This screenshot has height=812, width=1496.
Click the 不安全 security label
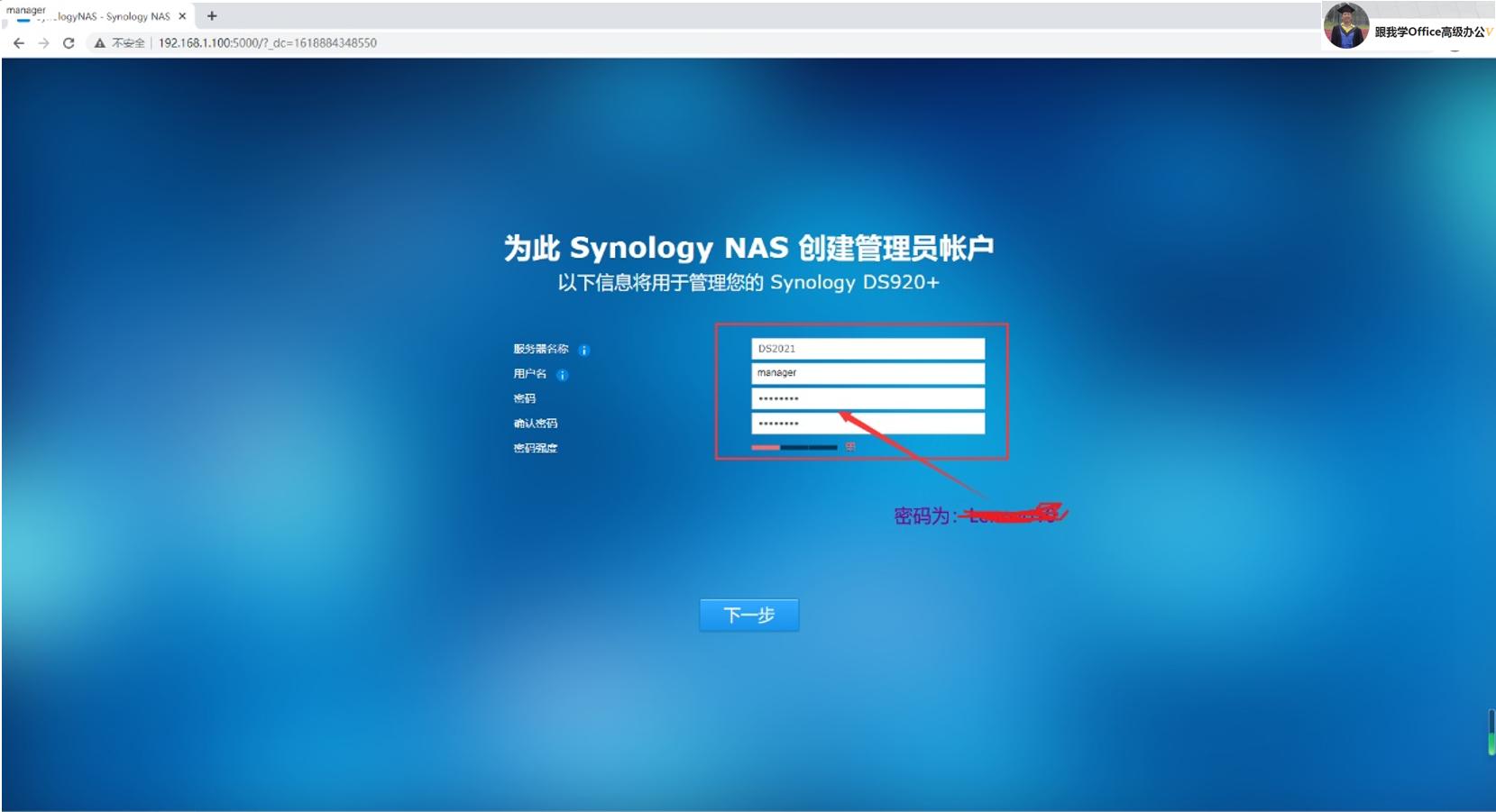tap(126, 42)
